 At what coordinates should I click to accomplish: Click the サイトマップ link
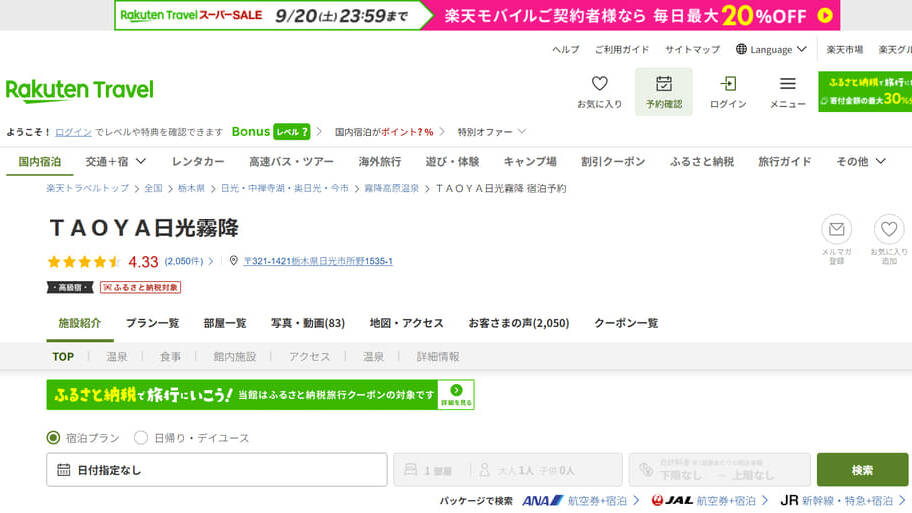[692, 49]
